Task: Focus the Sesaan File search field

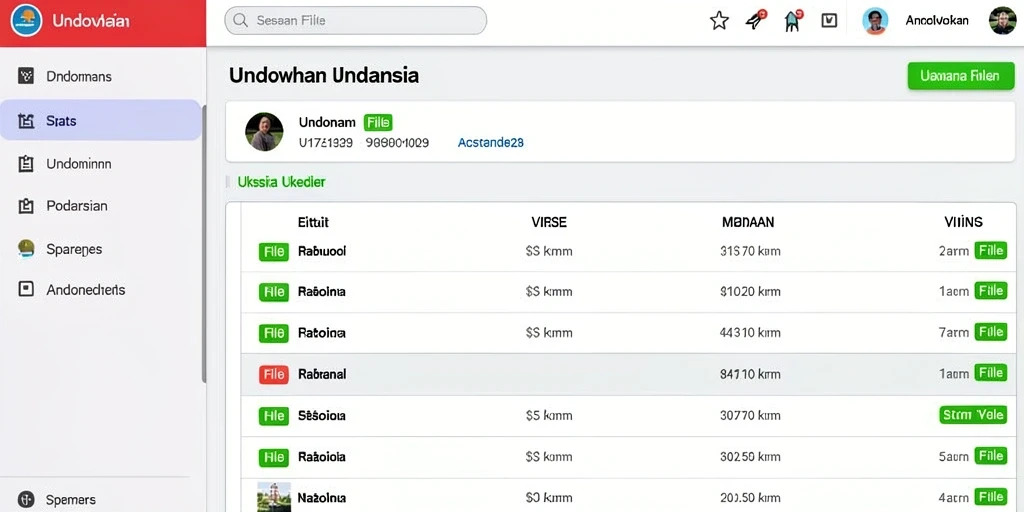Action: (355, 20)
